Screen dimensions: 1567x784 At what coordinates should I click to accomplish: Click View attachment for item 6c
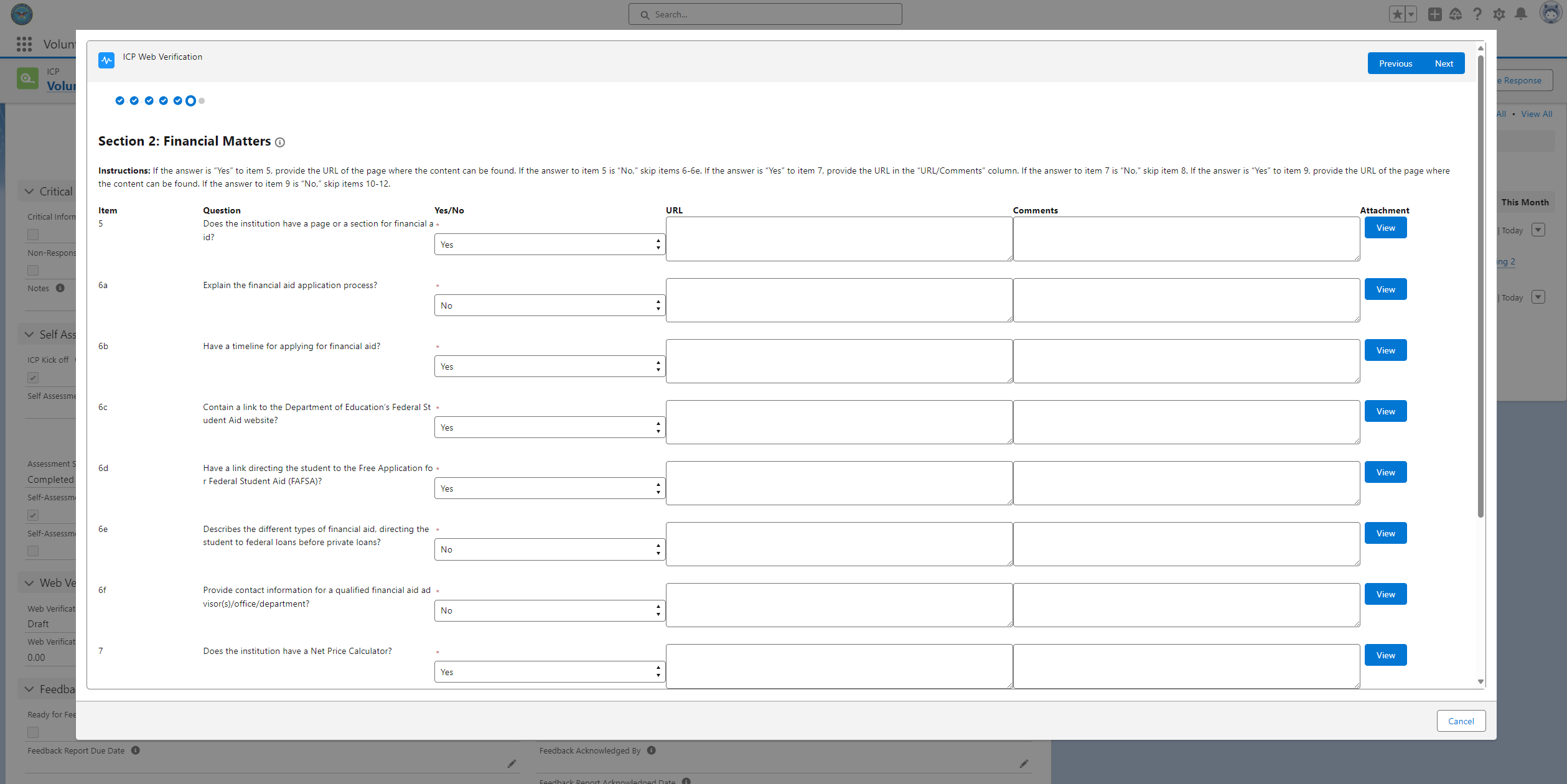tap(1385, 411)
